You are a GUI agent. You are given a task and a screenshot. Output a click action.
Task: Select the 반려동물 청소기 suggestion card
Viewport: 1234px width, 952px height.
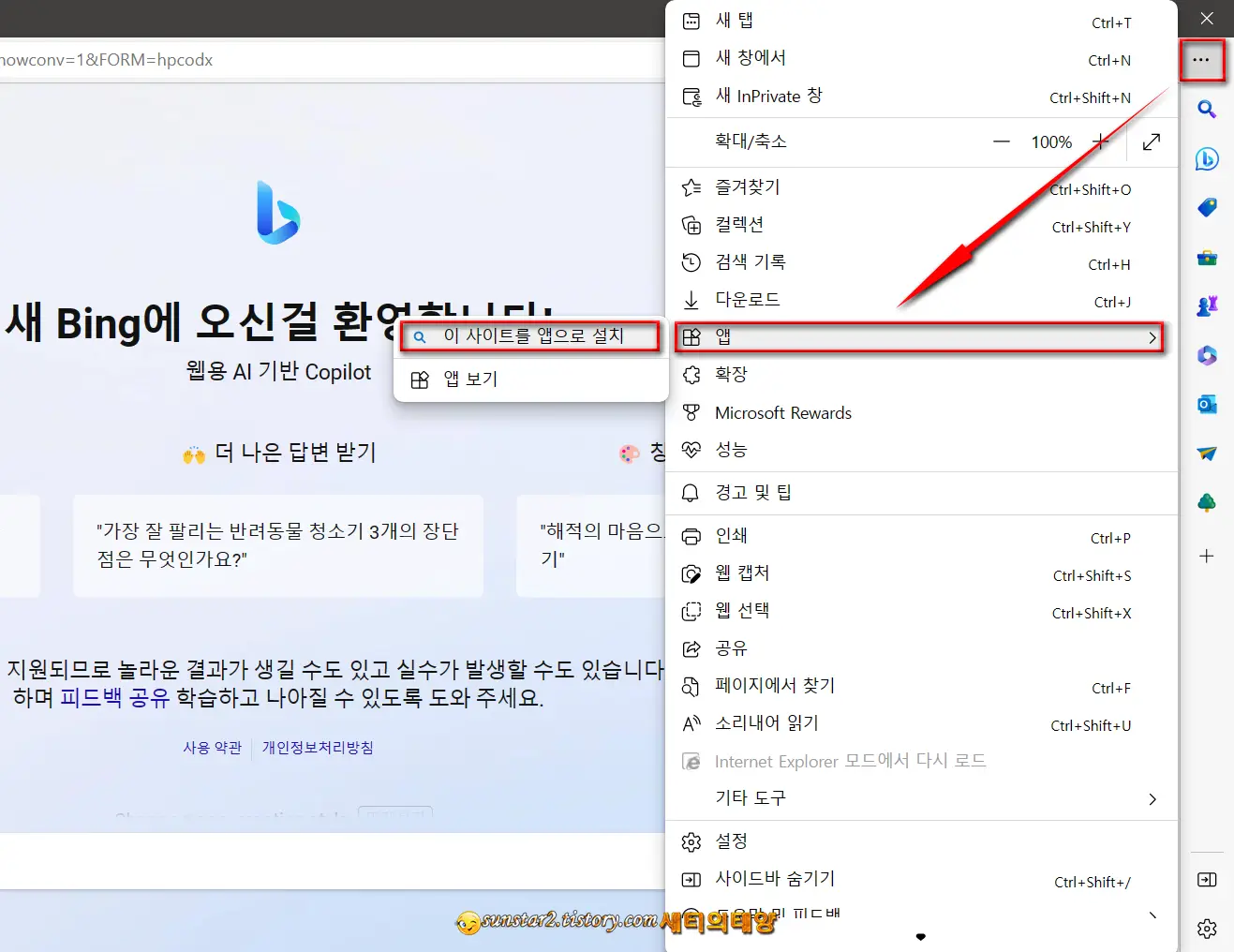point(276,546)
